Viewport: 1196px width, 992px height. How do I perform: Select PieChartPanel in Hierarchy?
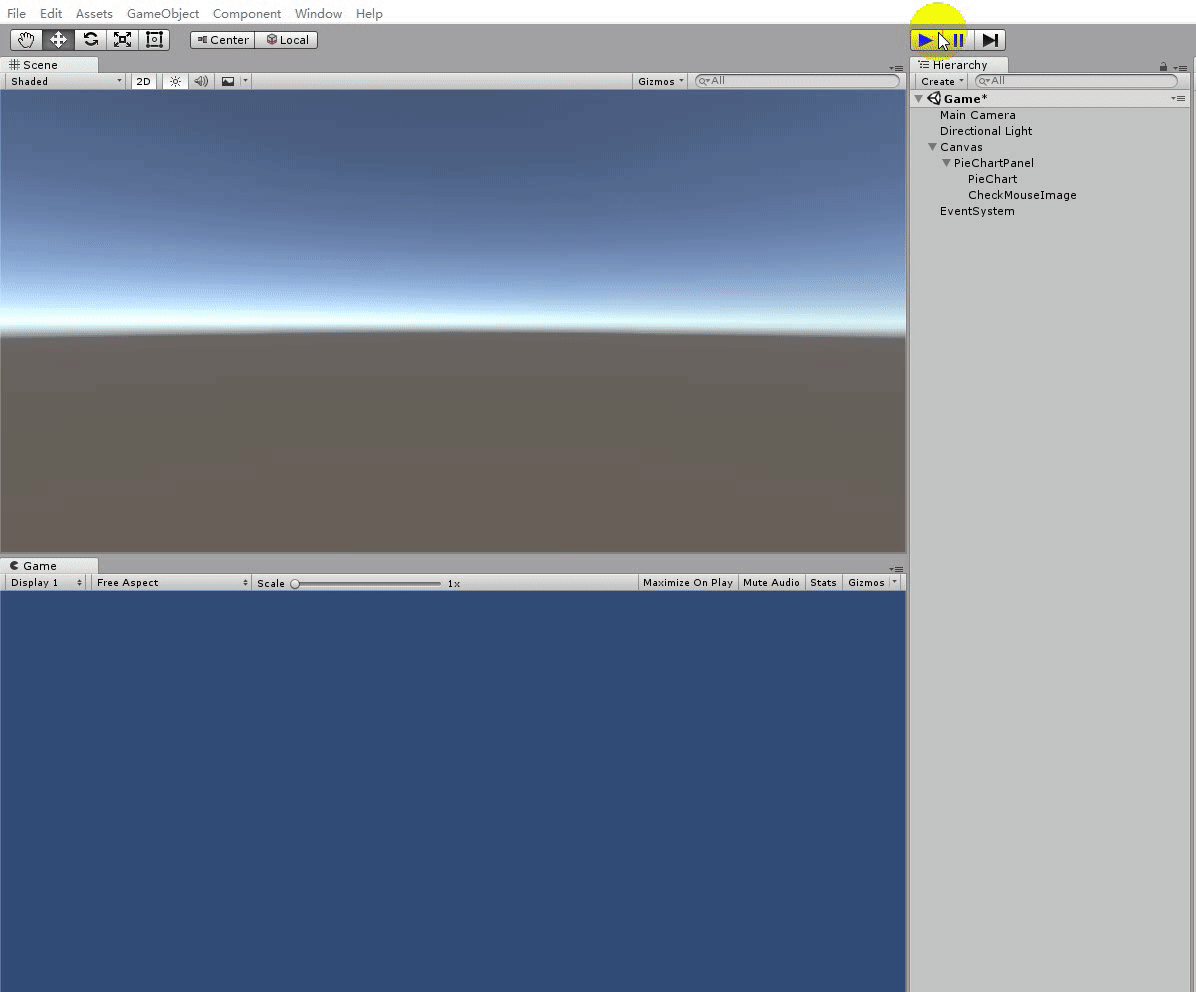993,163
